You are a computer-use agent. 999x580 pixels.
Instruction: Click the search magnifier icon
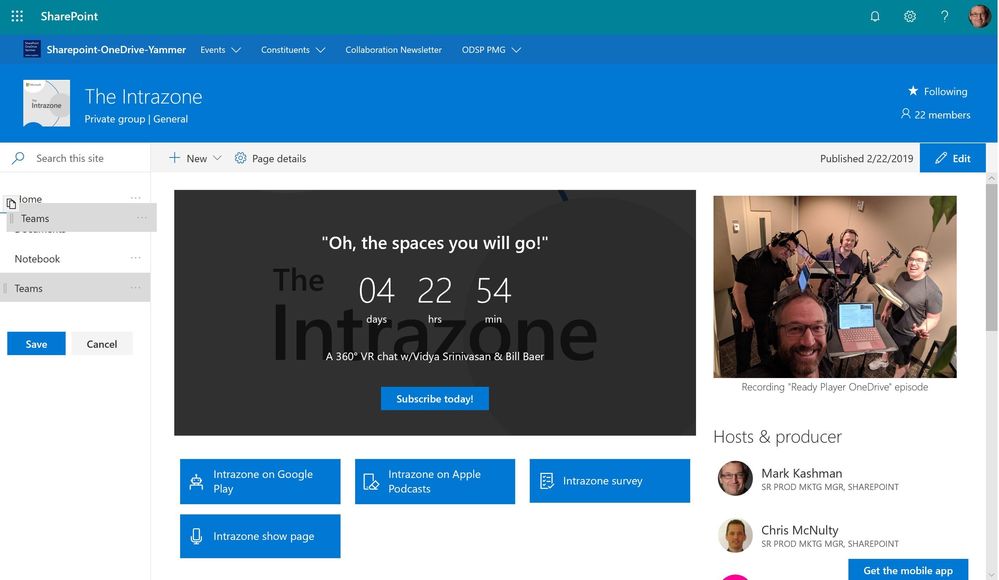(x=18, y=157)
